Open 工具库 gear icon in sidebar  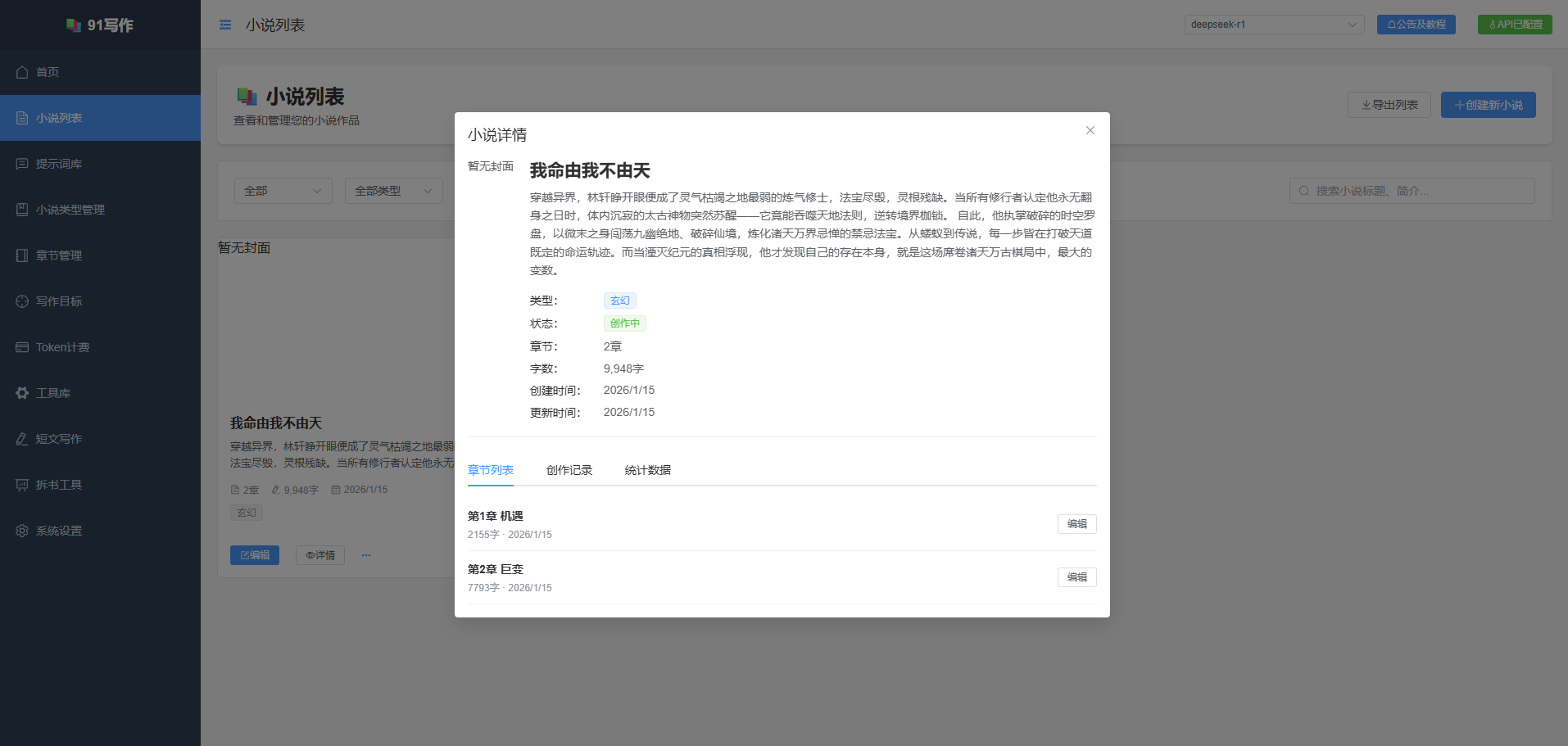[x=22, y=393]
